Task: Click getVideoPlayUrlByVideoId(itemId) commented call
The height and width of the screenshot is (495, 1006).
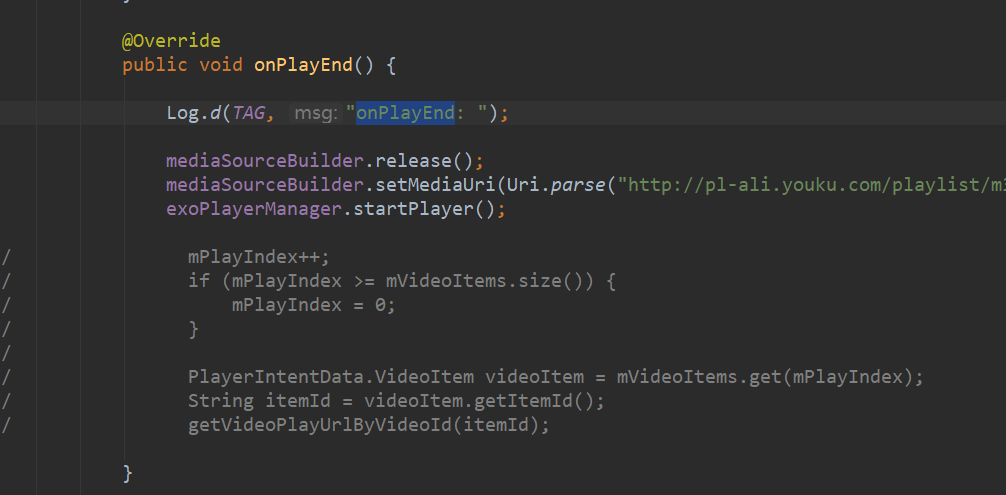Action: pyautogui.click(x=364, y=425)
